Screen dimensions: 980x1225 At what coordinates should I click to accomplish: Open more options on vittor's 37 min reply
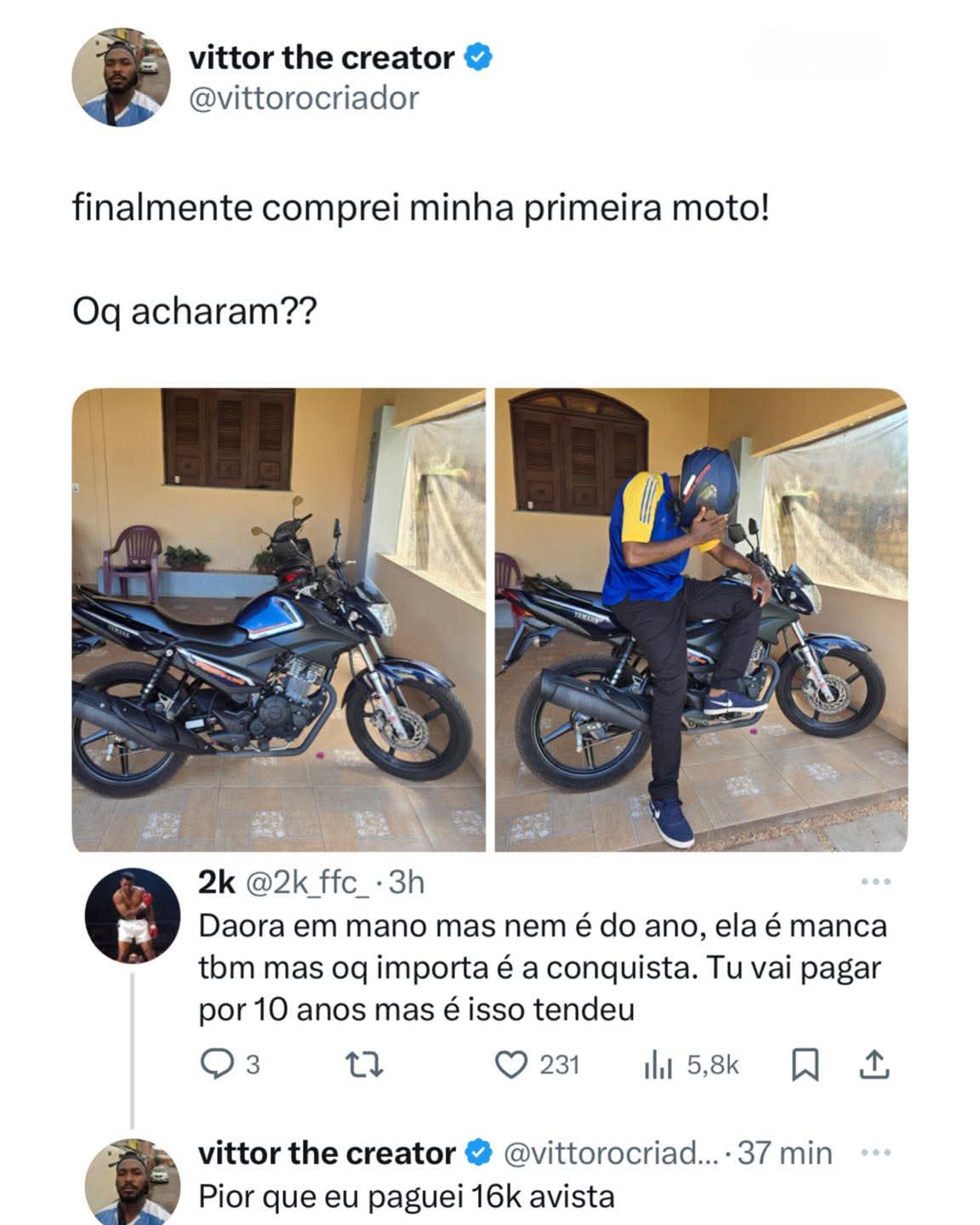875,1154
